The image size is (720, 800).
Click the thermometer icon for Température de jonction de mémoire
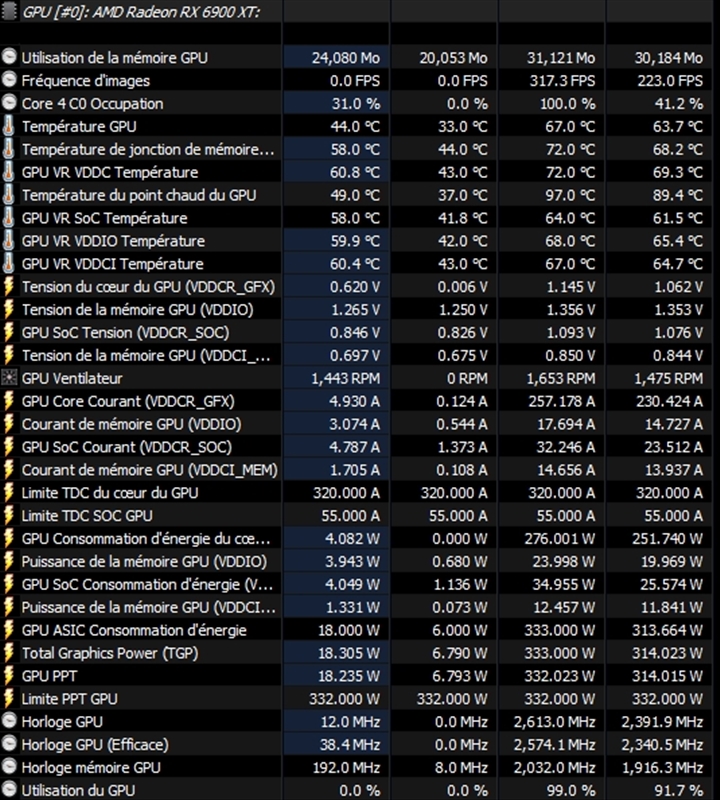coord(9,149)
